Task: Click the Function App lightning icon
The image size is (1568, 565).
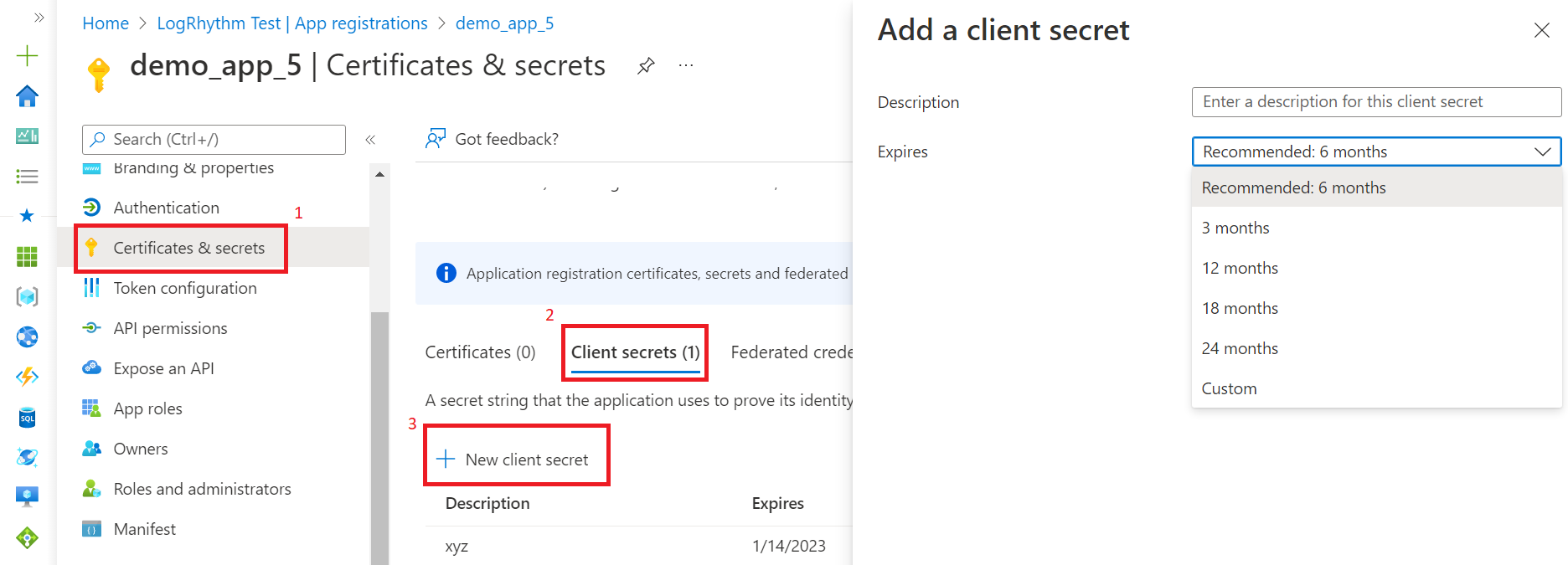Action: [27, 377]
